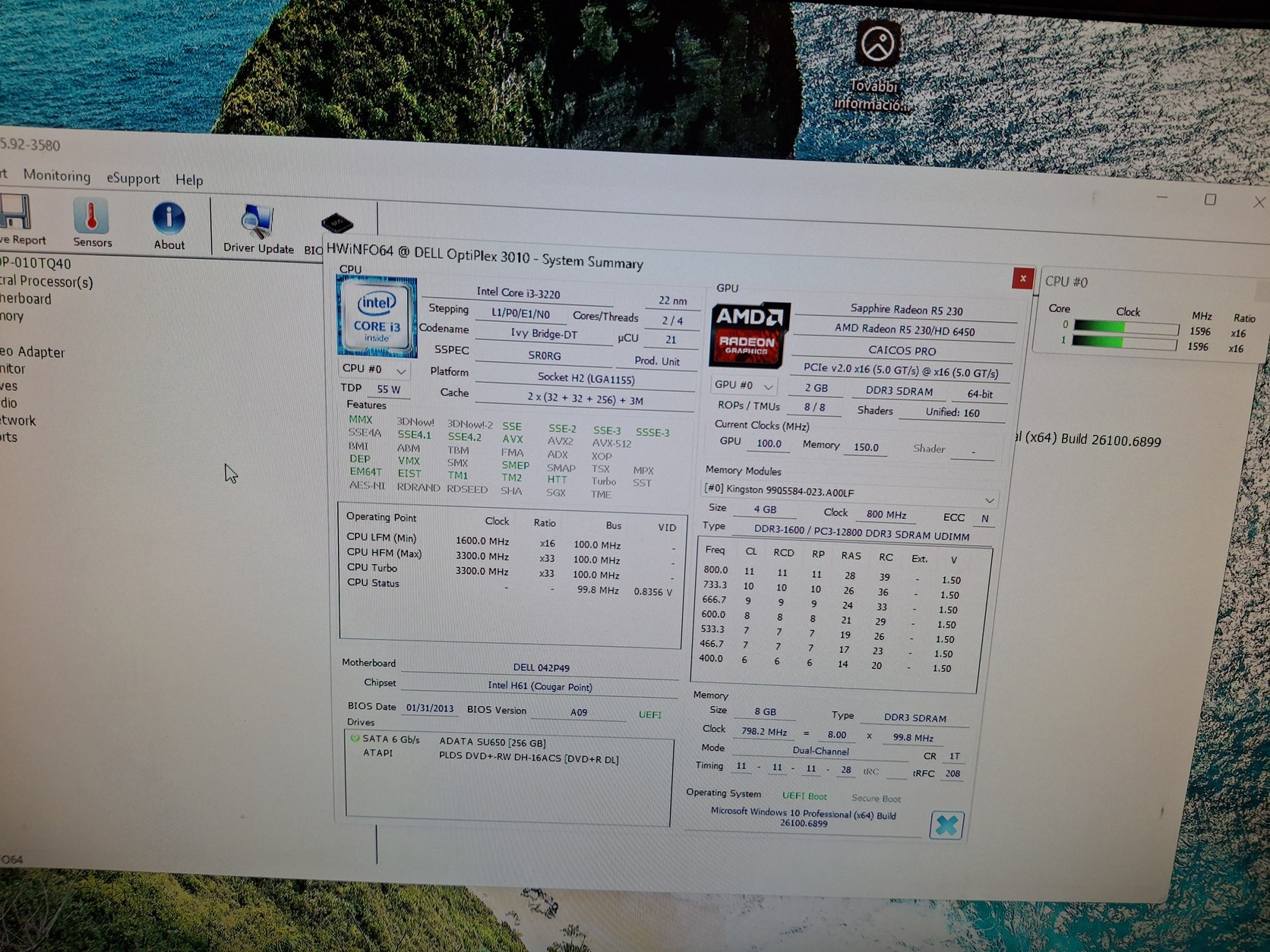Select the computer name node ending 010TQ40
The width and height of the screenshot is (1270, 952).
(35, 263)
